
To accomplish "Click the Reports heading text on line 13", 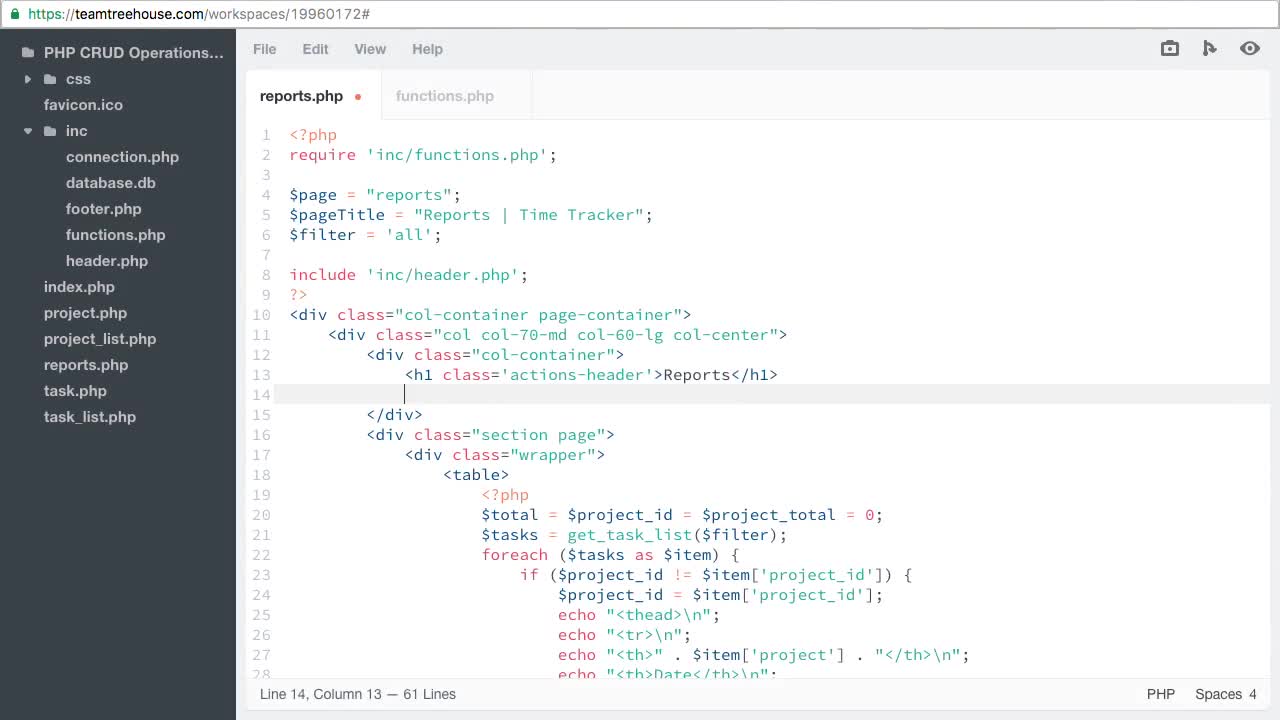I will [x=697, y=375].
